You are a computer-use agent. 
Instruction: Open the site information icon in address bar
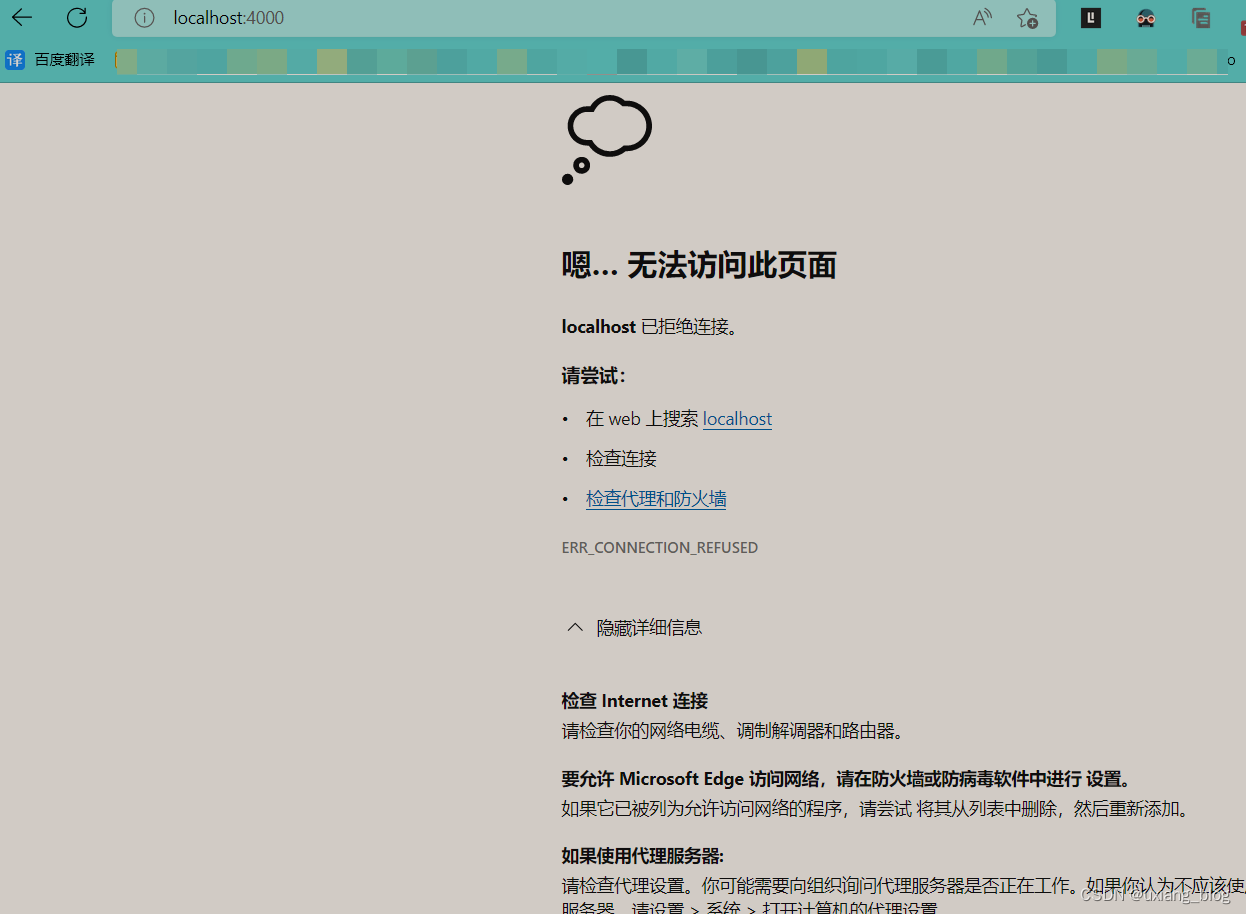(144, 18)
